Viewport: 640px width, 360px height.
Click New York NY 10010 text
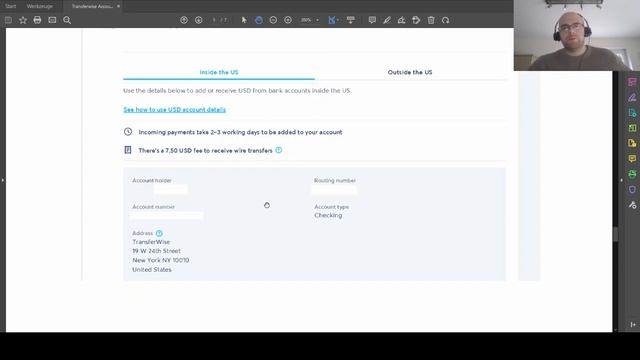(x=160, y=260)
